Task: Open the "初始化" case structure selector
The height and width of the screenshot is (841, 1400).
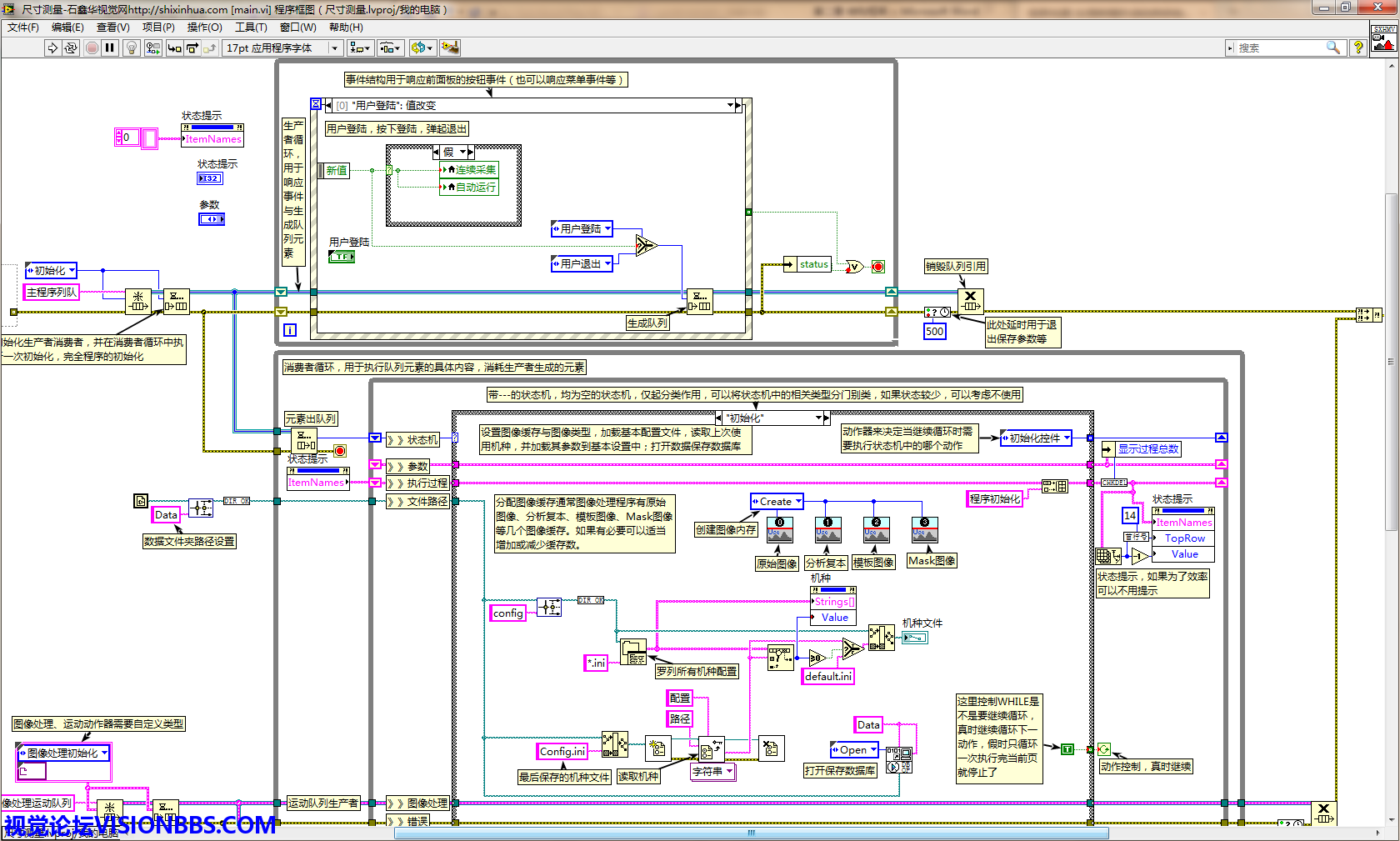Action: (818, 418)
